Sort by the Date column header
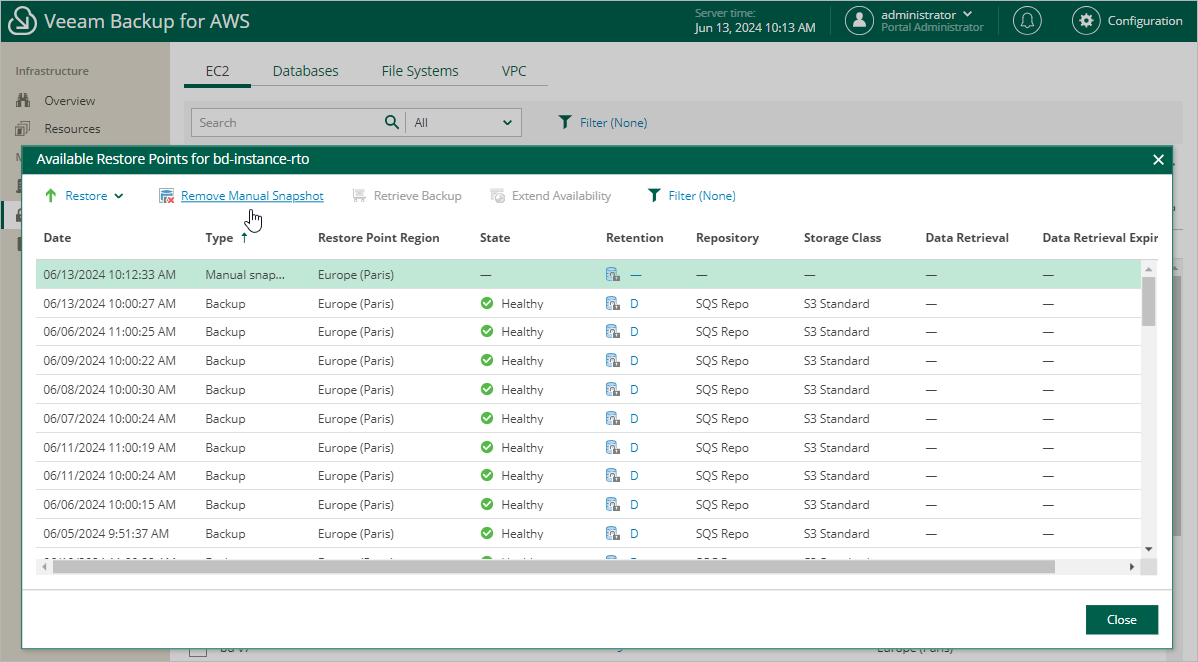The height and width of the screenshot is (662, 1198). pos(57,238)
